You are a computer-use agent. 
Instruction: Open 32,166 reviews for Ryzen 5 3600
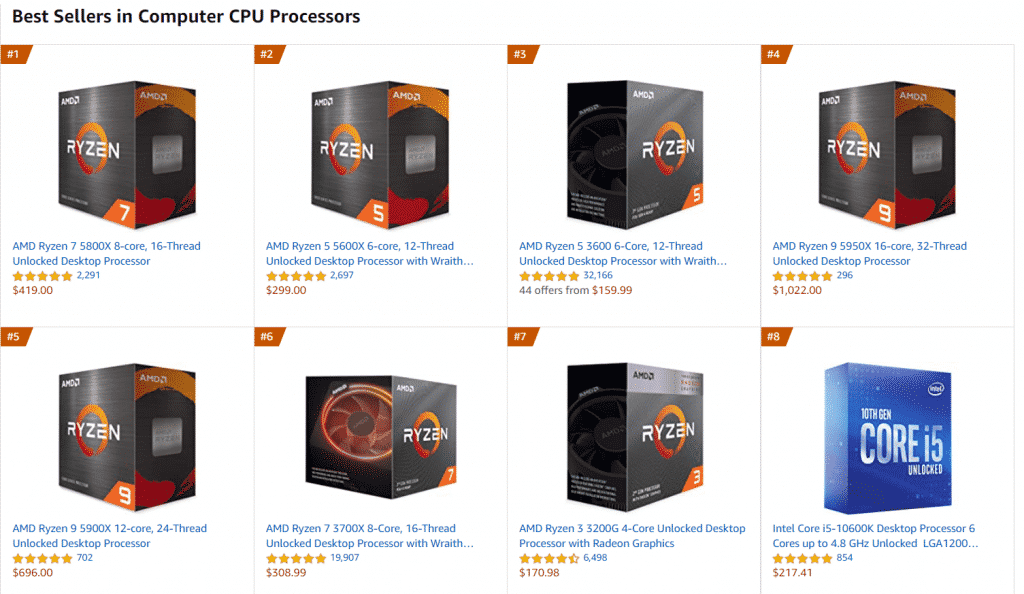[598, 275]
